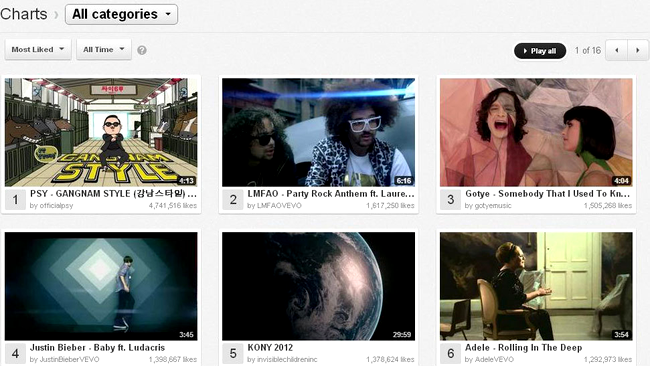Click the Gotye - Somebody That I Used title
The height and width of the screenshot is (366, 650).
[548, 194]
